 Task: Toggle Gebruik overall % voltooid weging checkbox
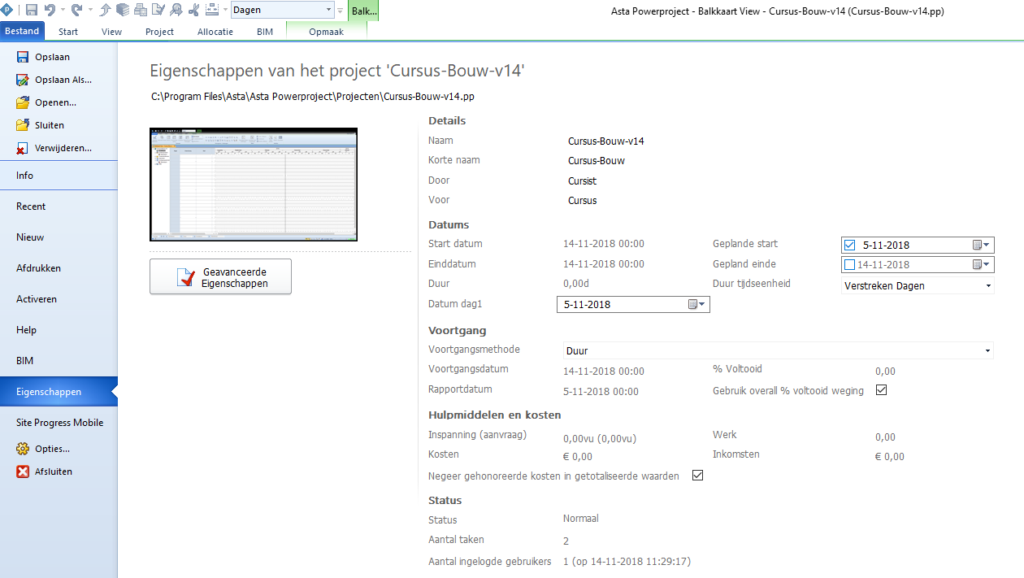882,390
